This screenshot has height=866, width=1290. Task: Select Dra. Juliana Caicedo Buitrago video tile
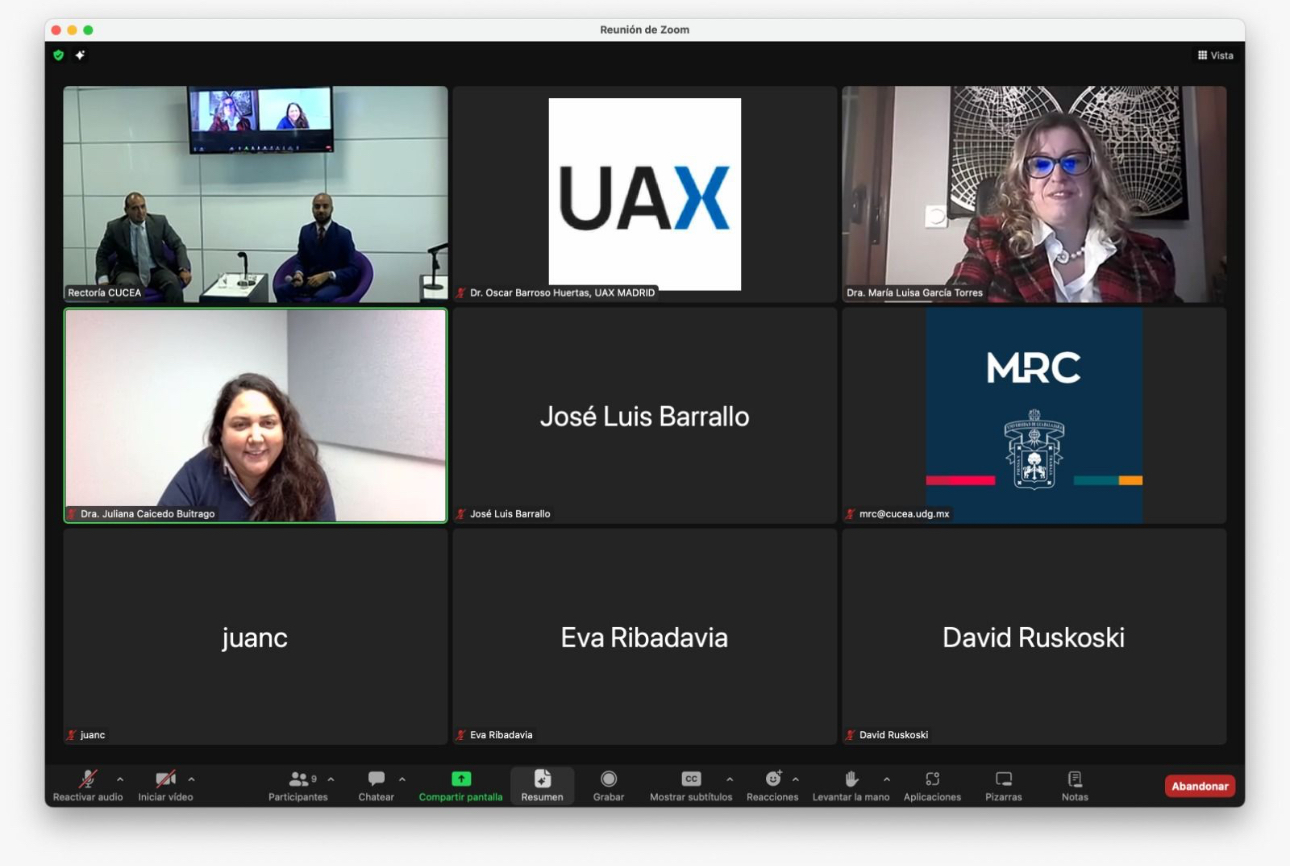point(256,415)
